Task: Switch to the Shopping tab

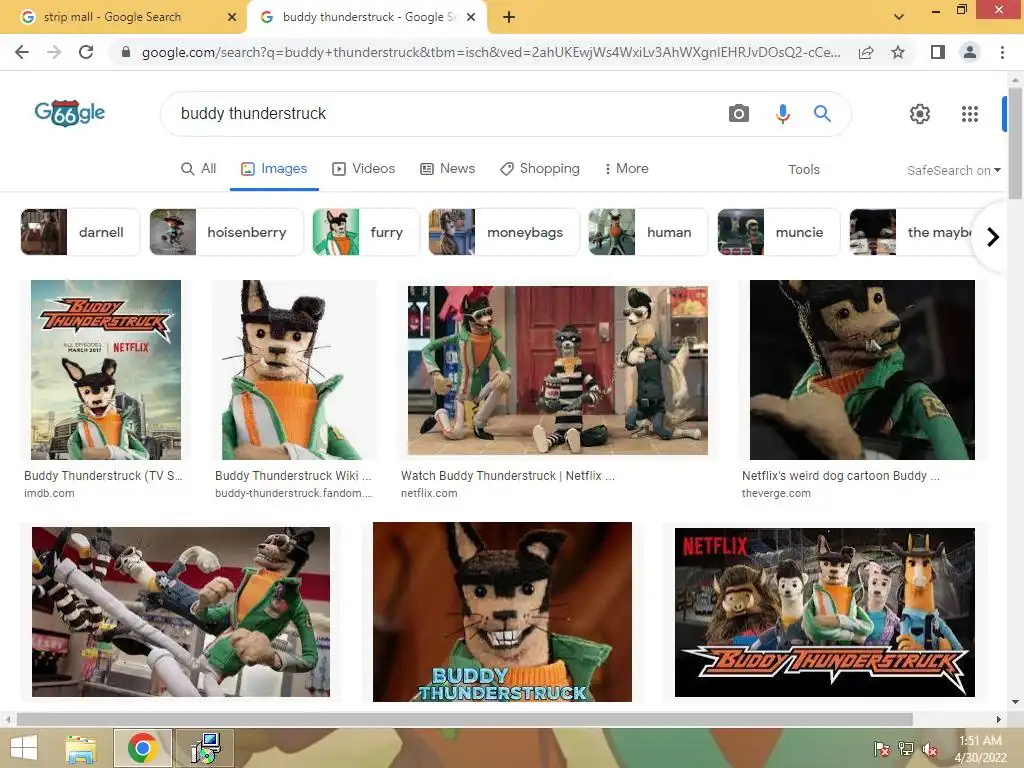Action: (540, 168)
